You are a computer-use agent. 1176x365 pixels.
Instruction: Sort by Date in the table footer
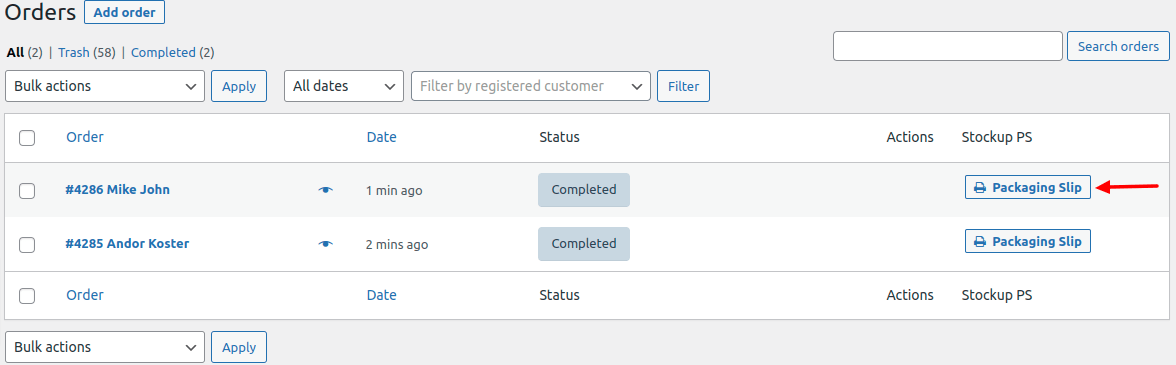[x=382, y=295]
